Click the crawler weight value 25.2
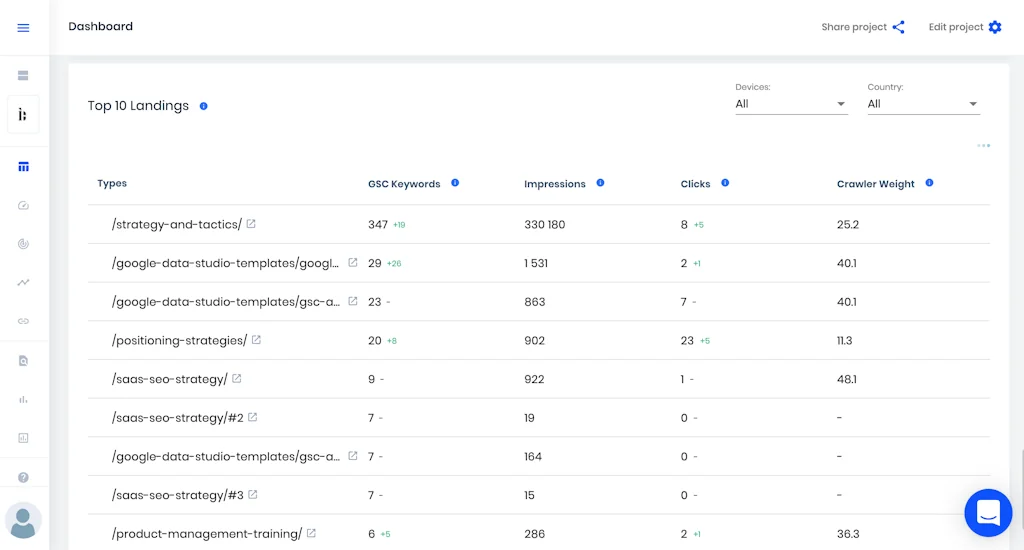 848,225
